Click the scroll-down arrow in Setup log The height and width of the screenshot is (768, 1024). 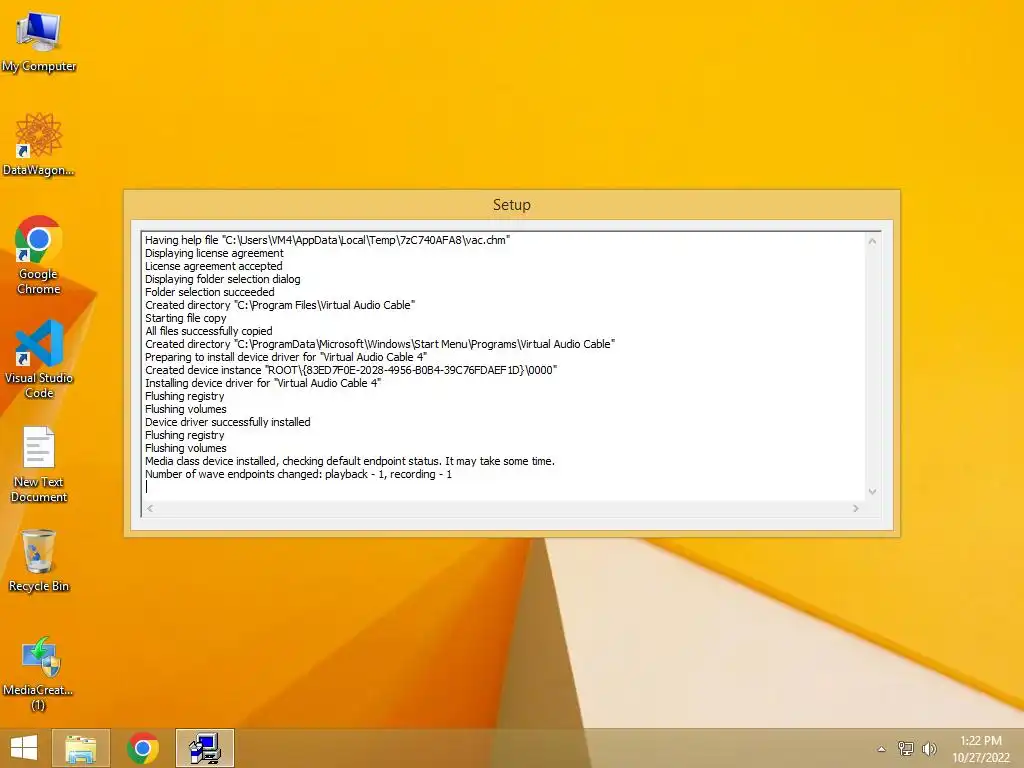point(872,492)
